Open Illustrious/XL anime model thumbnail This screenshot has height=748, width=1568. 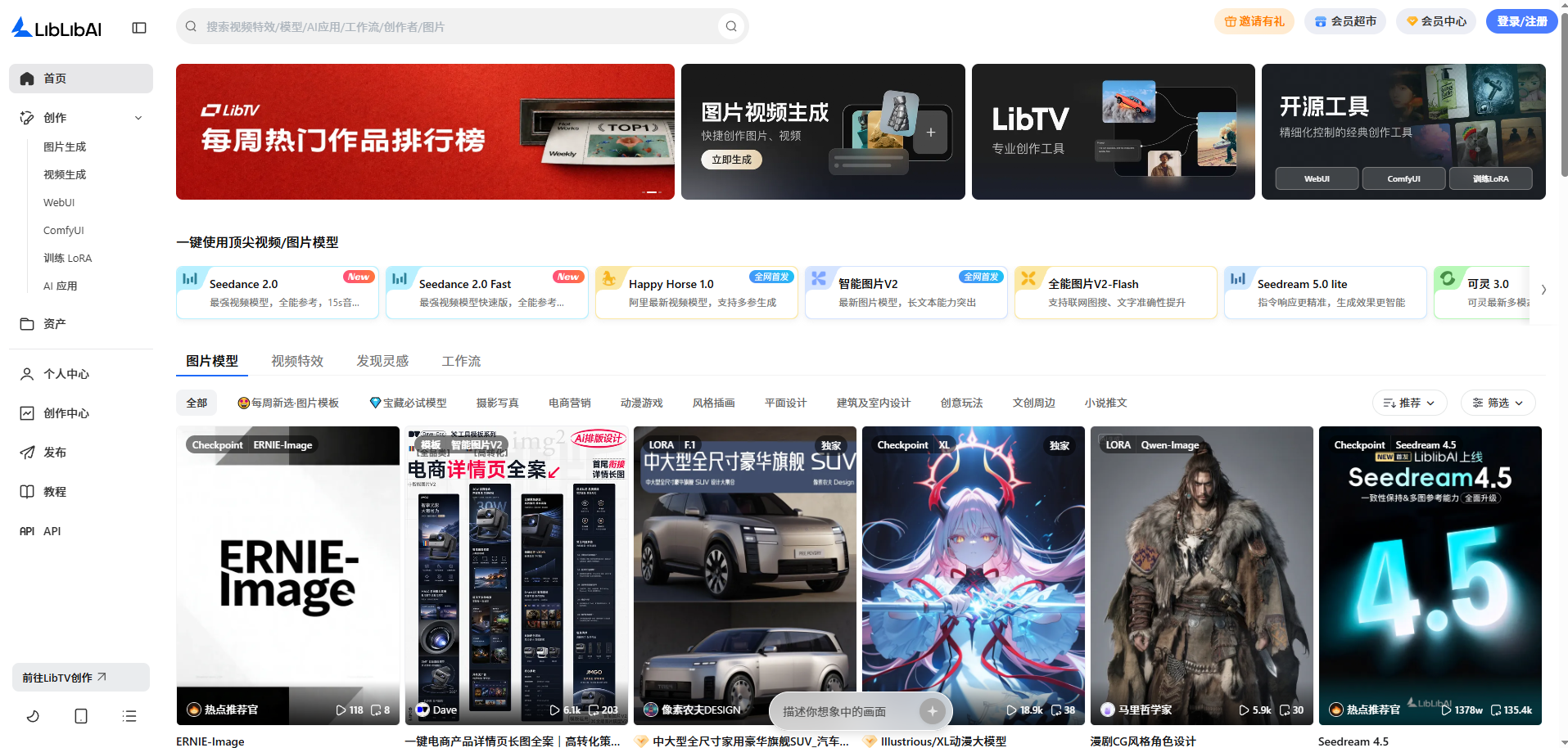coord(974,575)
